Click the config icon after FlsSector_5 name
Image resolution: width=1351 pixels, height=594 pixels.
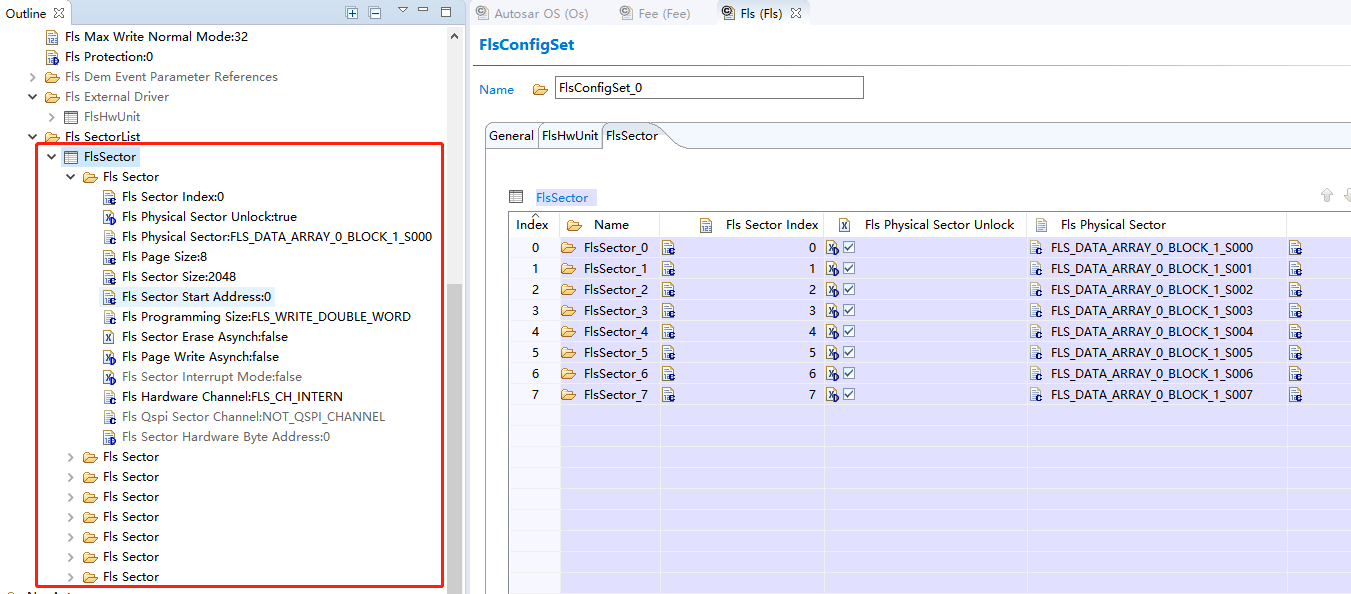coord(669,353)
